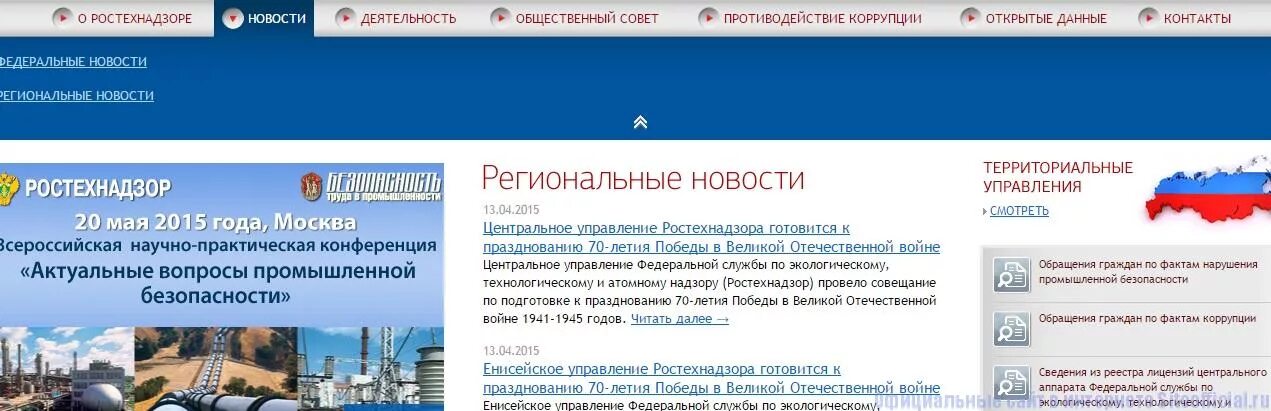Click first news date 13.04.2015
The height and width of the screenshot is (411, 1271).
pyautogui.click(x=511, y=210)
